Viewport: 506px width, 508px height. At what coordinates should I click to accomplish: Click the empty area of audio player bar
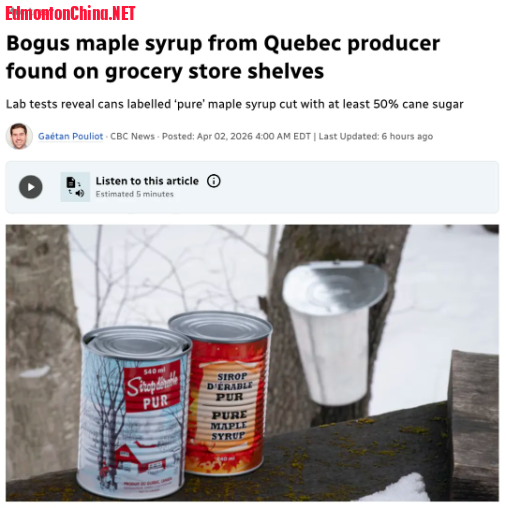tap(360, 187)
